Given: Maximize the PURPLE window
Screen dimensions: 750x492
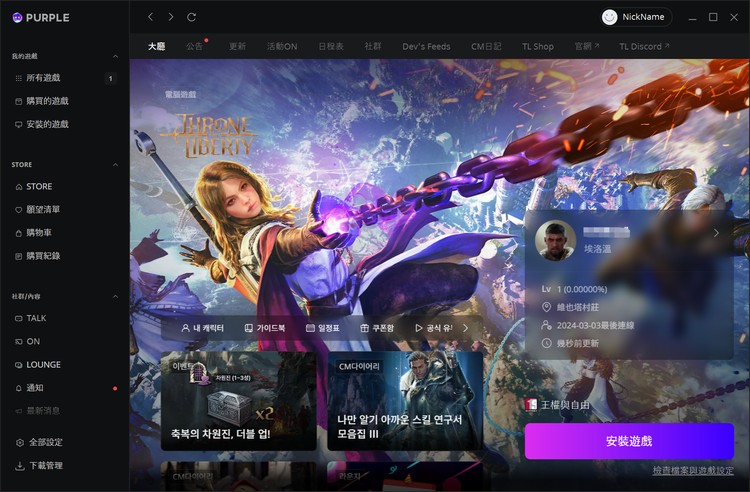Looking at the screenshot, I should pos(713,17).
